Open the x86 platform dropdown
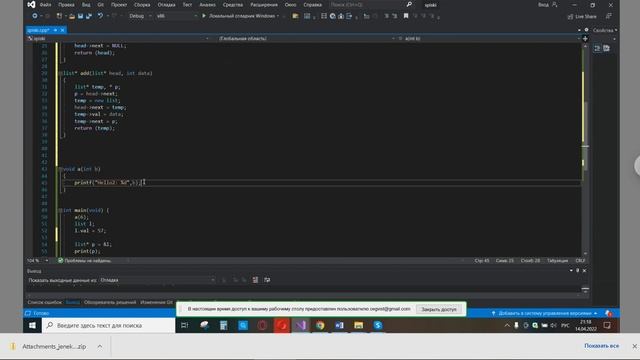640x360 pixels. (x=176, y=16)
